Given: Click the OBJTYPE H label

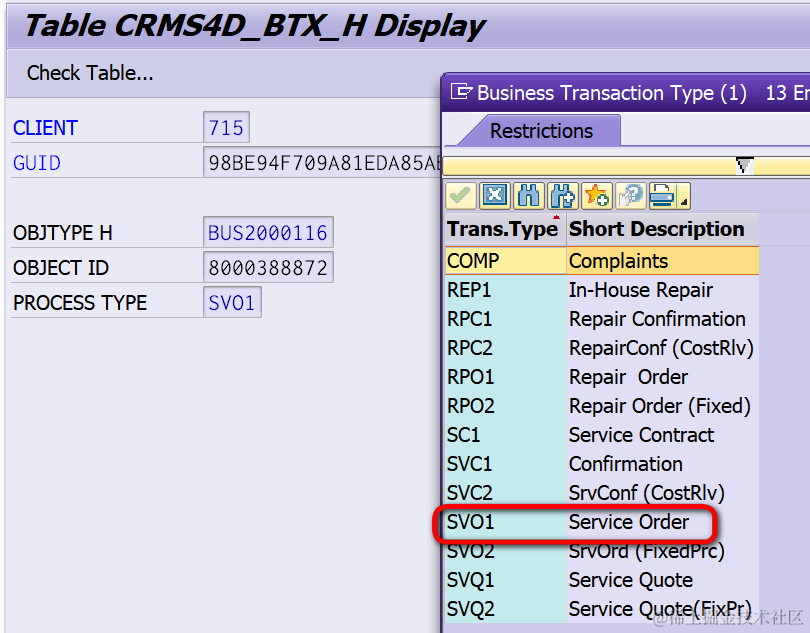Looking at the screenshot, I should pos(63,233).
